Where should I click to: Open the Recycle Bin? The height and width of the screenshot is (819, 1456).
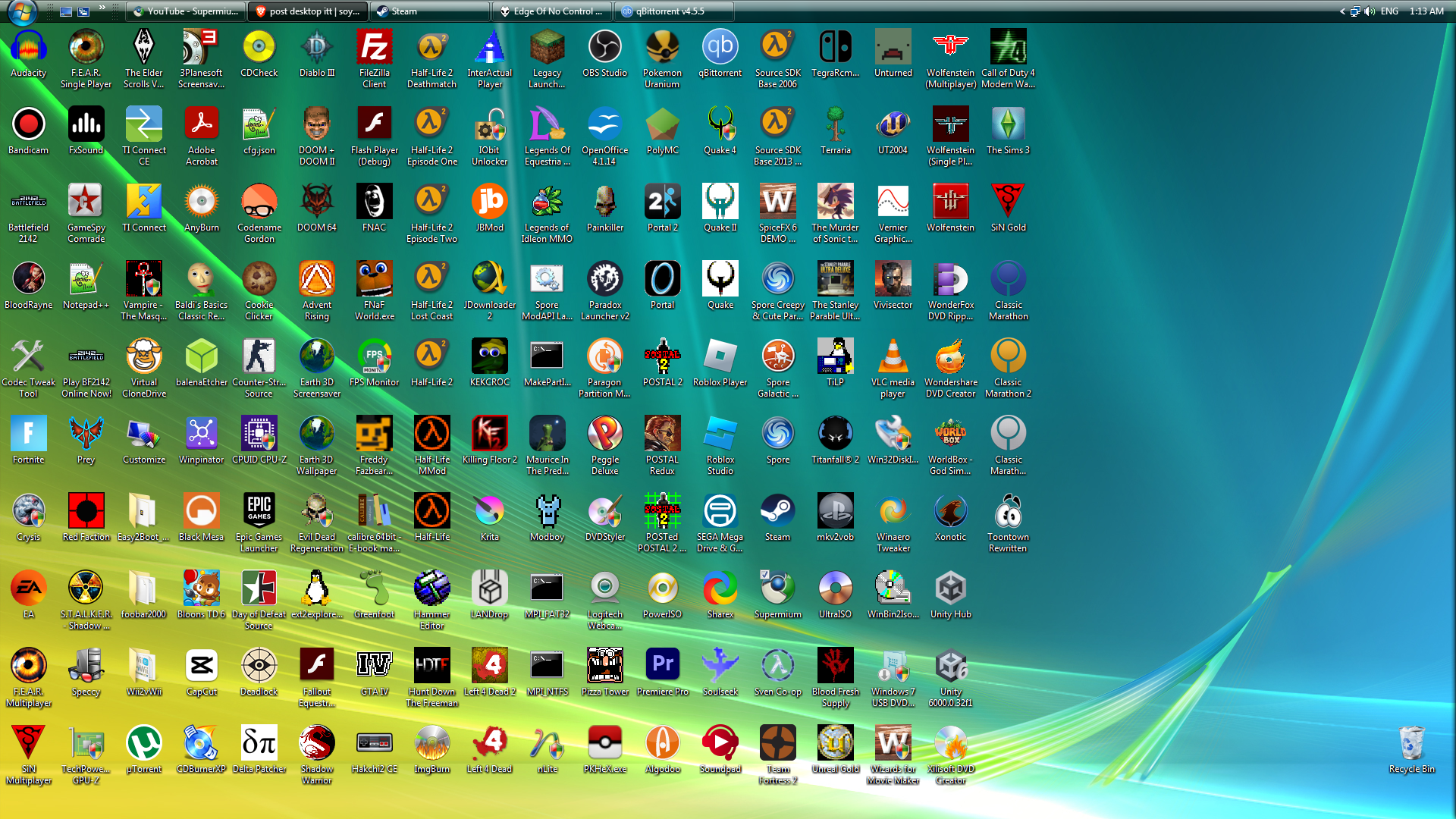point(1412,751)
